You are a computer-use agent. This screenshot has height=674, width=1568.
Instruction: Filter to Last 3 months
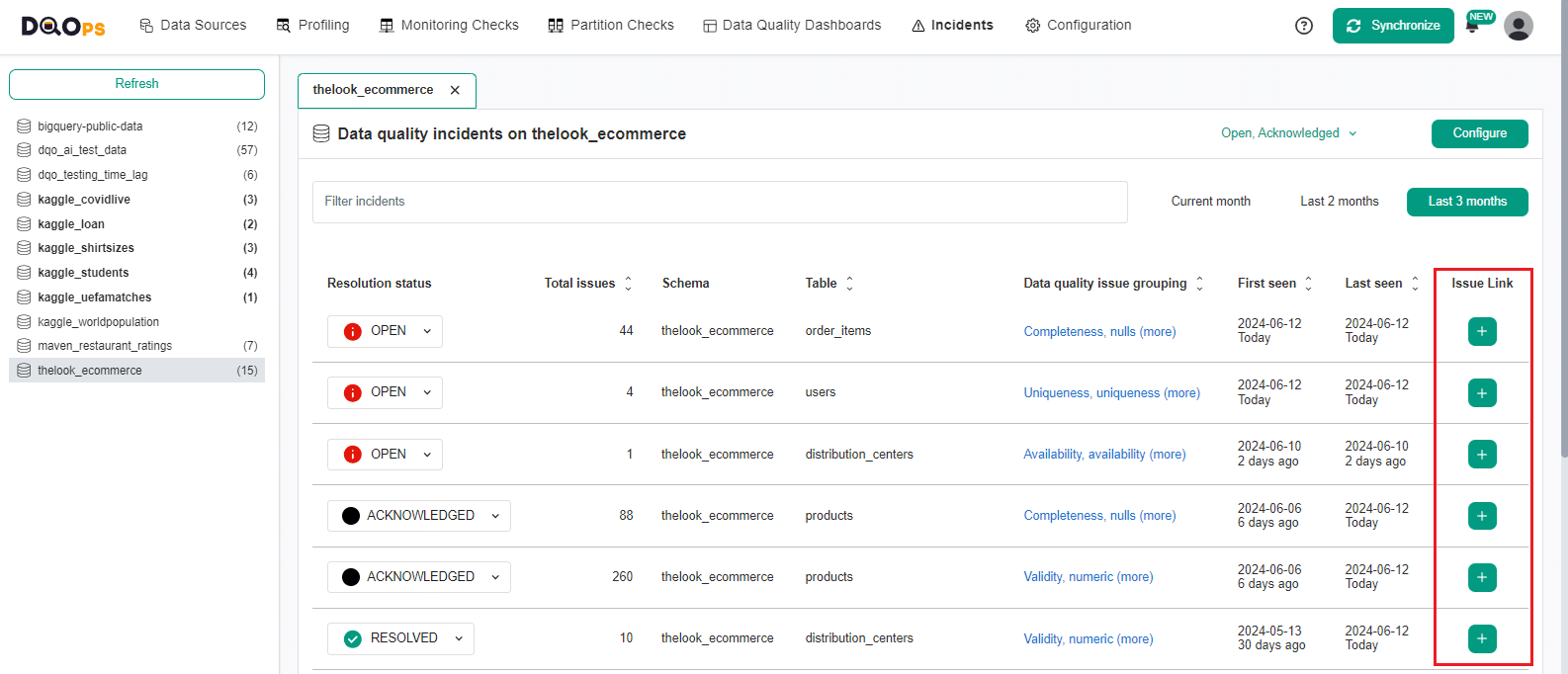pyautogui.click(x=1467, y=202)
